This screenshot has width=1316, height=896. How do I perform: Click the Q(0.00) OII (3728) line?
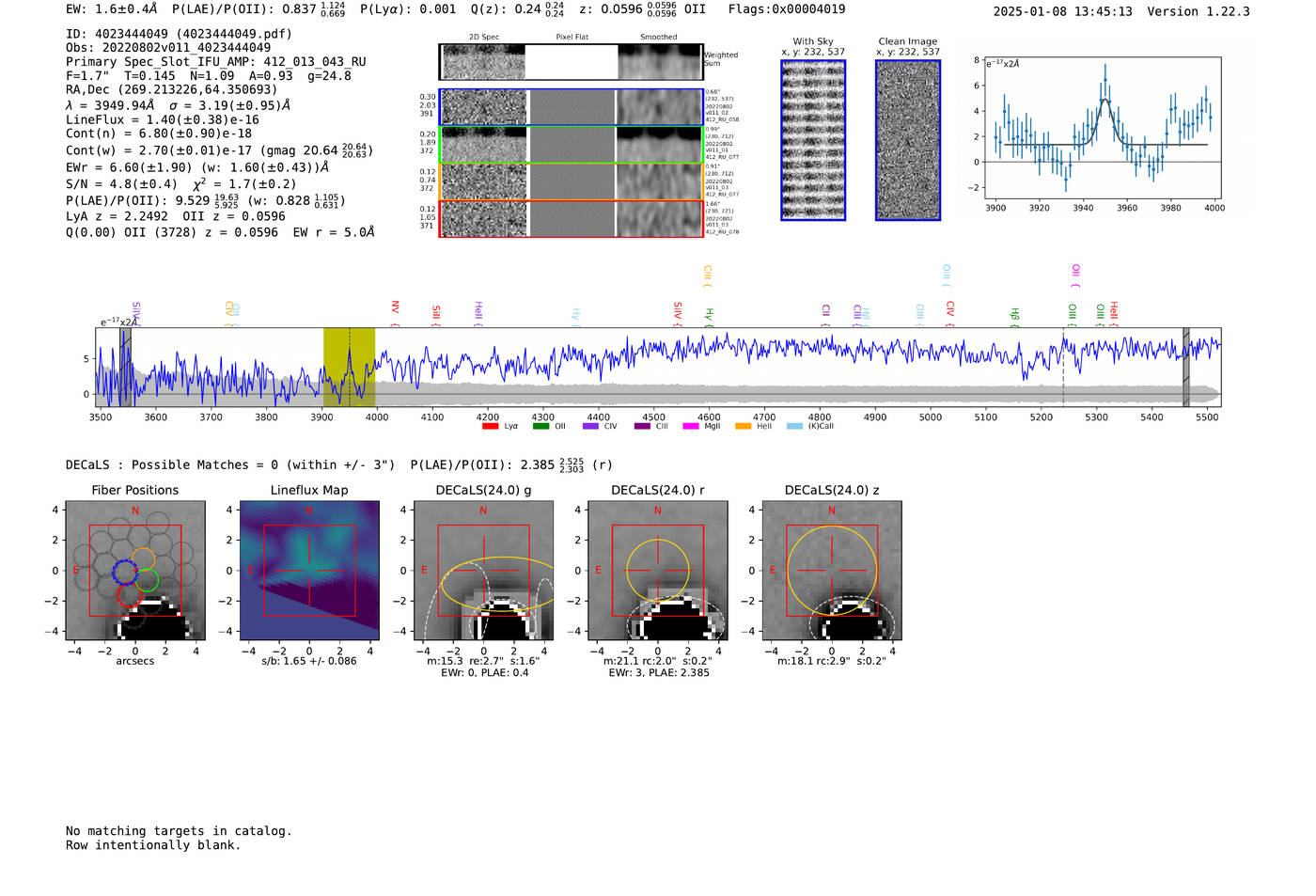point(220,231)
